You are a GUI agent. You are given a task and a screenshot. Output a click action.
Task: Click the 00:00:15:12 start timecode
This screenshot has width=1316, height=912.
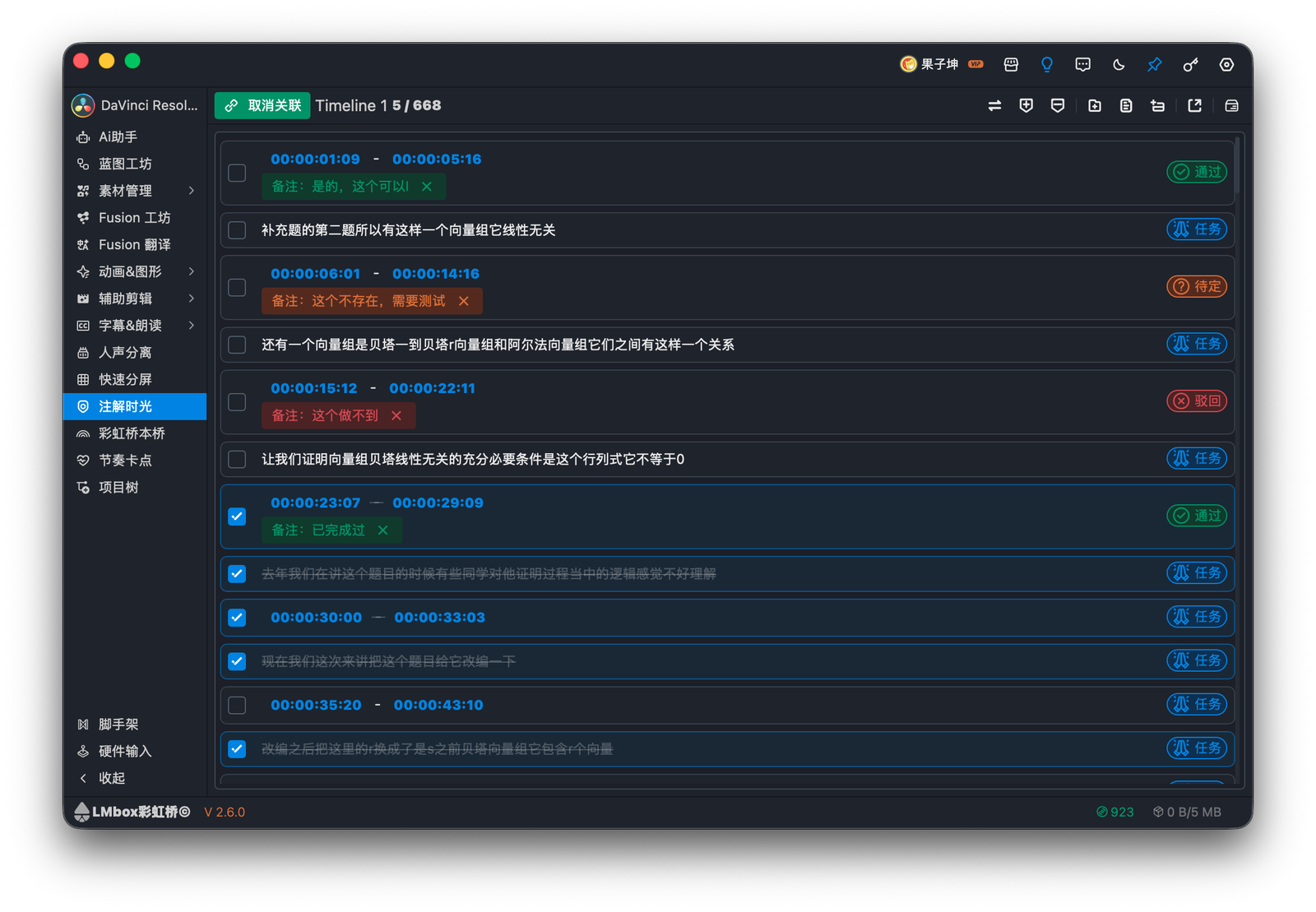[314, 388]
